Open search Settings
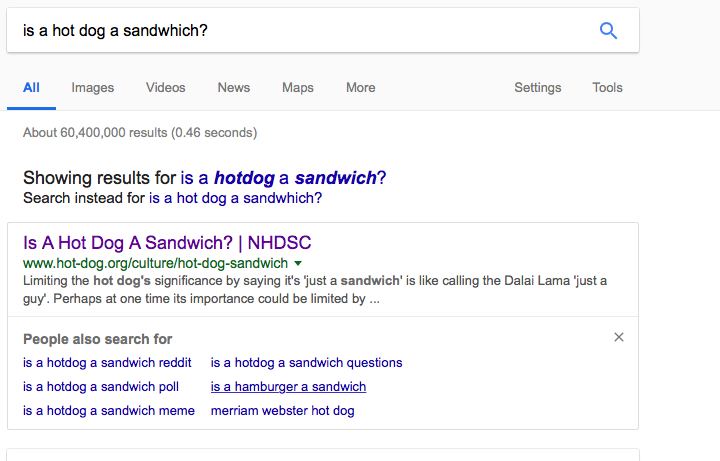 (538, 88)
